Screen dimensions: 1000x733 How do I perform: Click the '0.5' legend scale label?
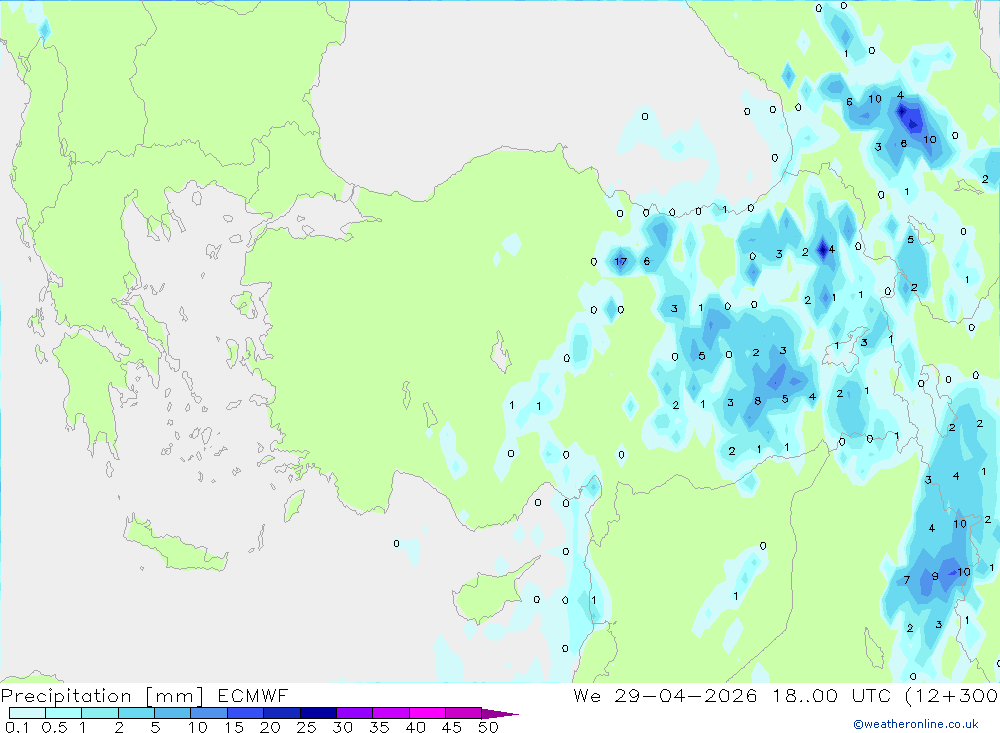[x=55, y=727]
